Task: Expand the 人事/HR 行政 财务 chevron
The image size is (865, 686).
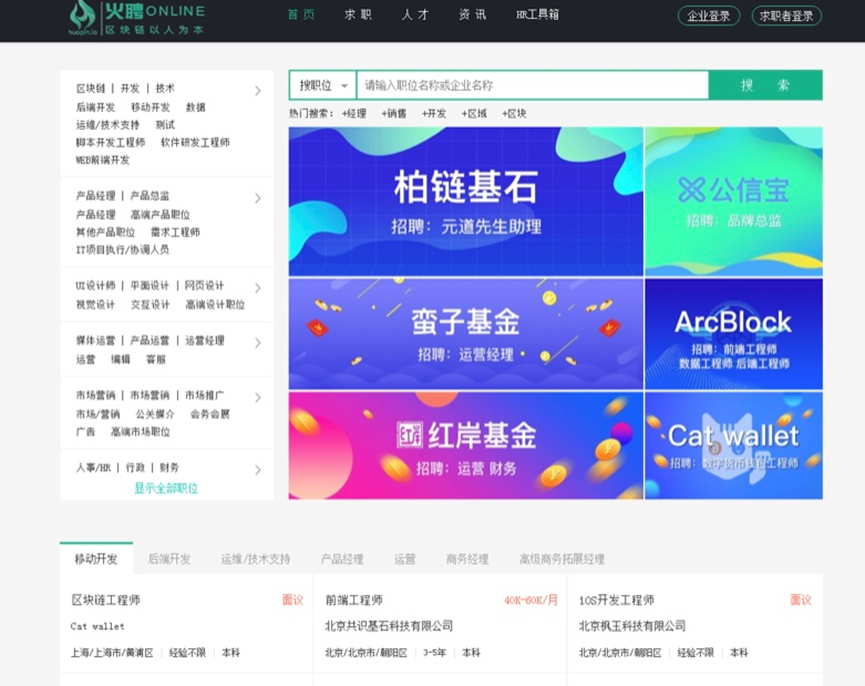Action: click(258, 470)
